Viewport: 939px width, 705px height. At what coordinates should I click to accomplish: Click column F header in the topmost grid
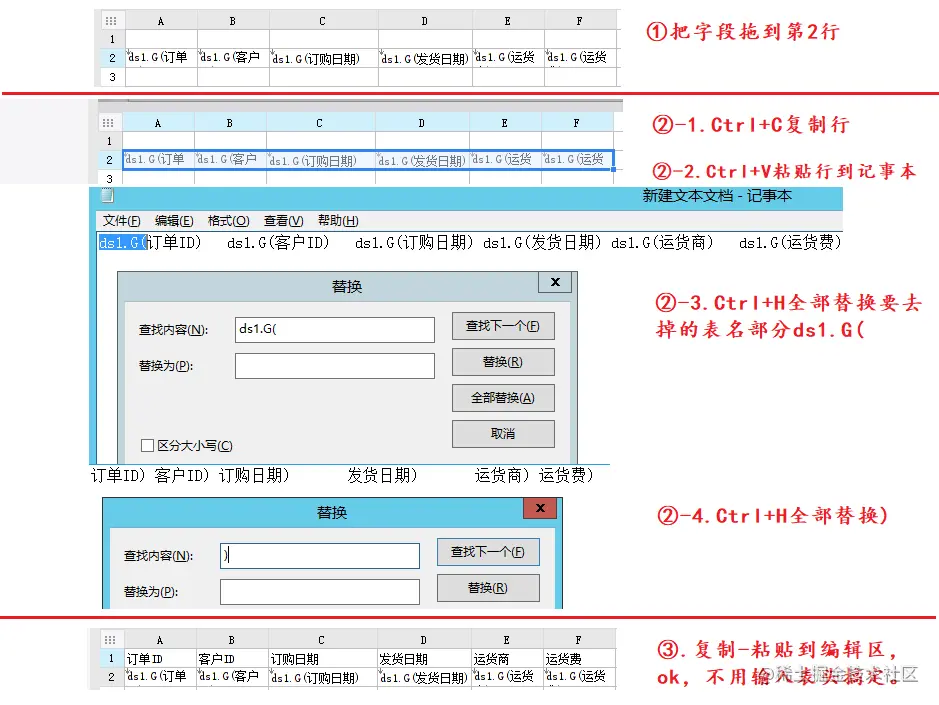point(580,21)
